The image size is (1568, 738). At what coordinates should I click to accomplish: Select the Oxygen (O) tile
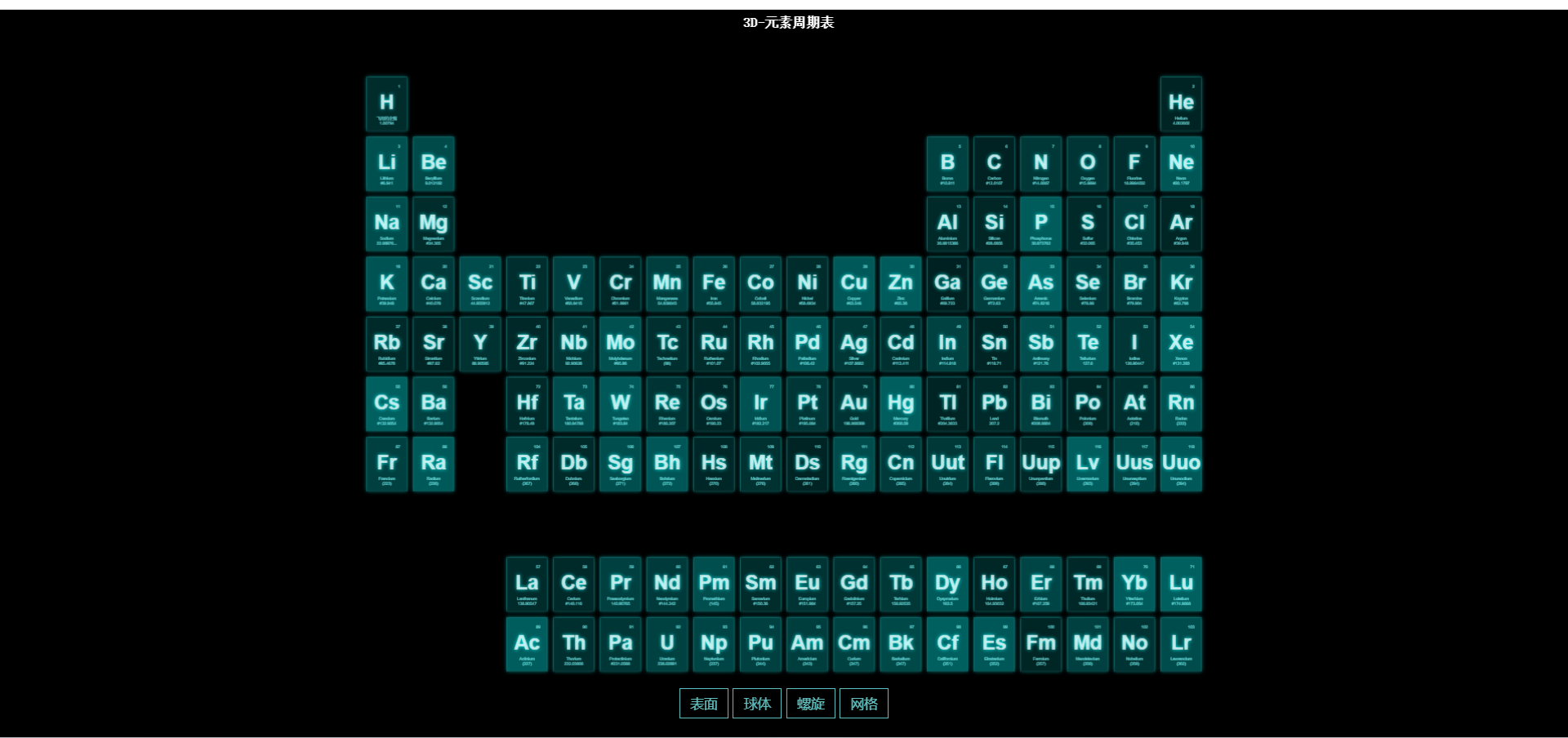click(x=1088, y=164)
